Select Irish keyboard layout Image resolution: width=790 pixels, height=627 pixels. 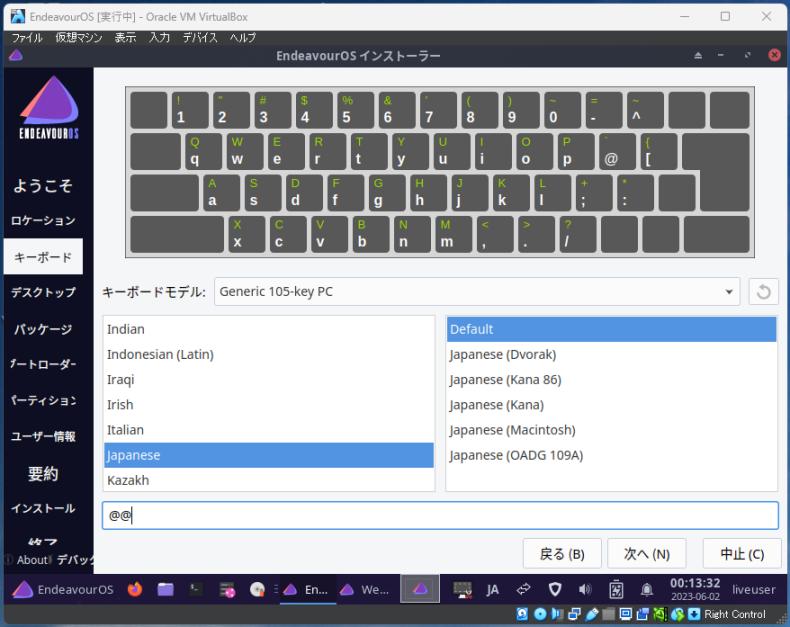coord(269,405)
